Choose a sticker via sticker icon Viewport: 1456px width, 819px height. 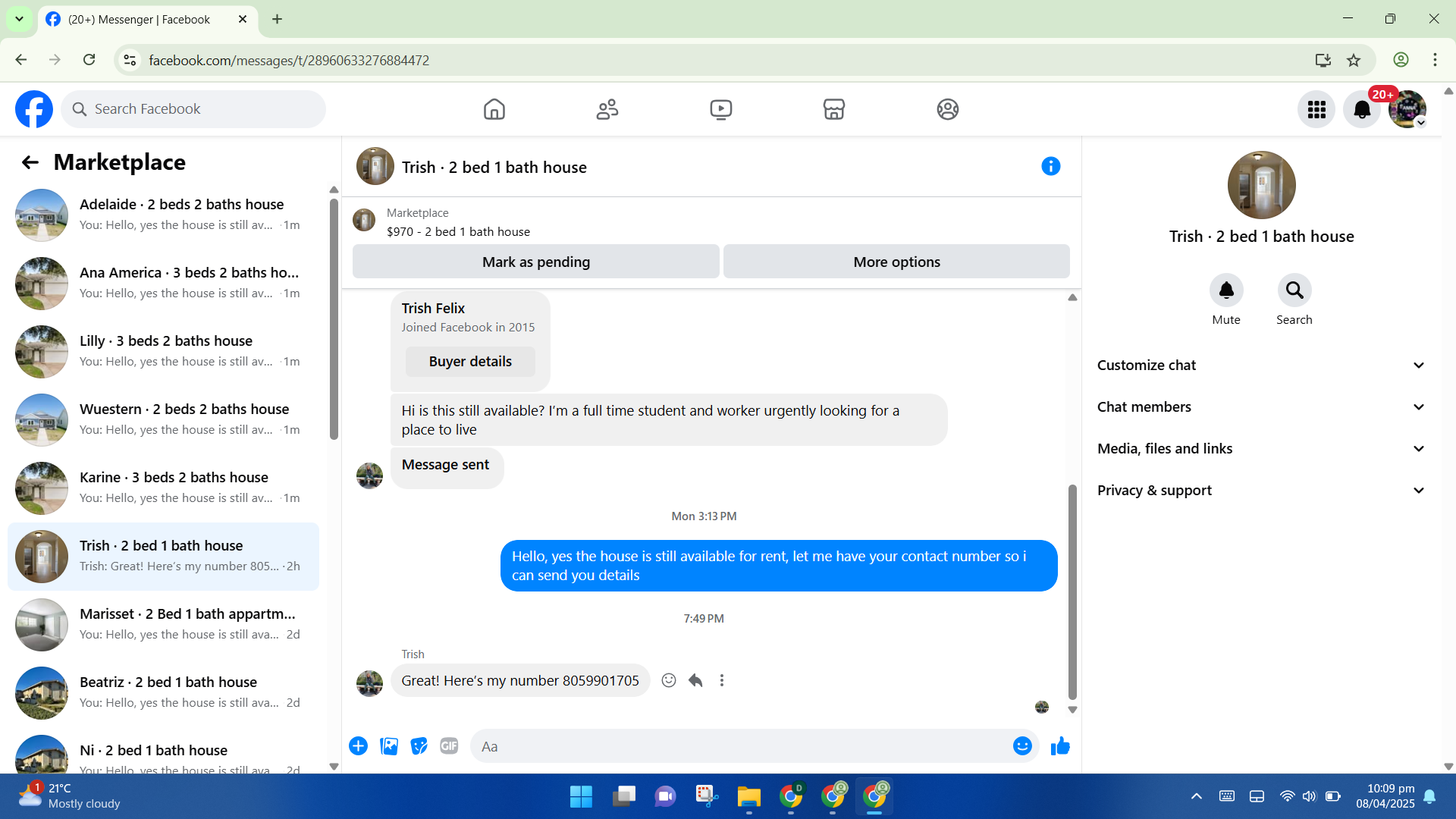419,746
